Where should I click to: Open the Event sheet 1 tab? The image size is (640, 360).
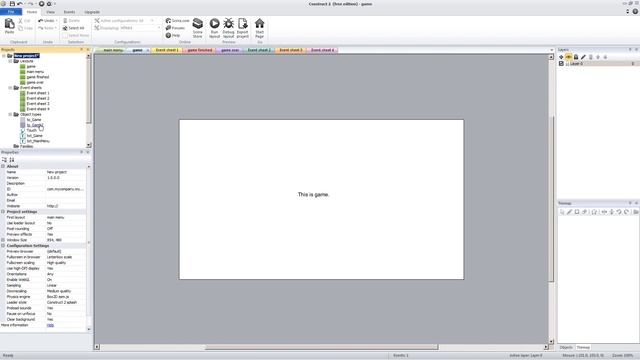(167, 50)
